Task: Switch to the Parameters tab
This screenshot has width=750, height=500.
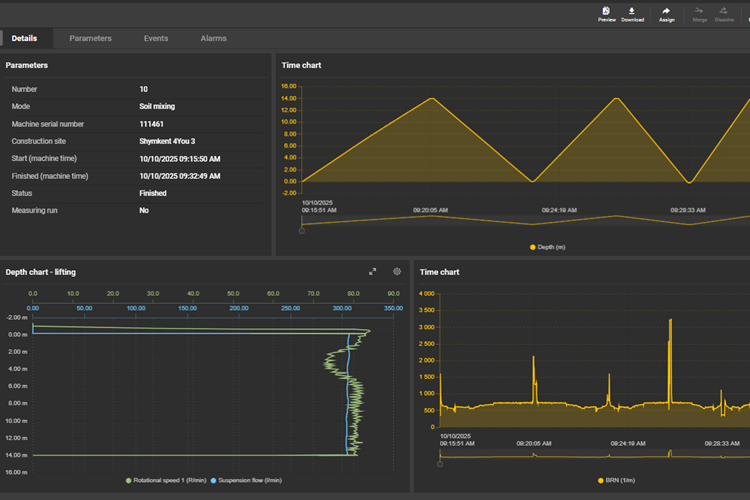Action: [x=90, y=38]
